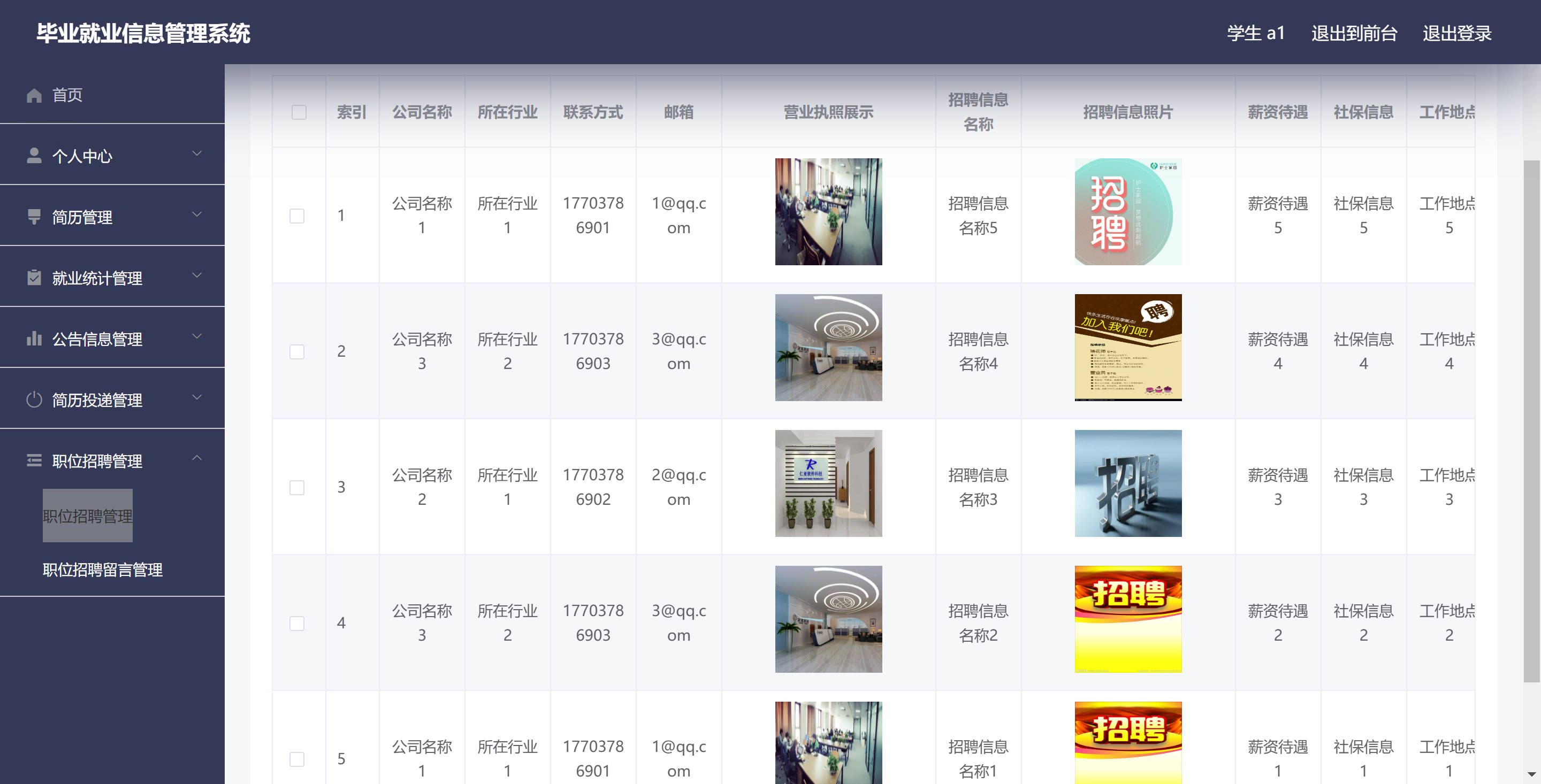Click the clipboard icon for 就业统计管理
The width and height of the screenshot is (1541, 784).
point(34,278)
